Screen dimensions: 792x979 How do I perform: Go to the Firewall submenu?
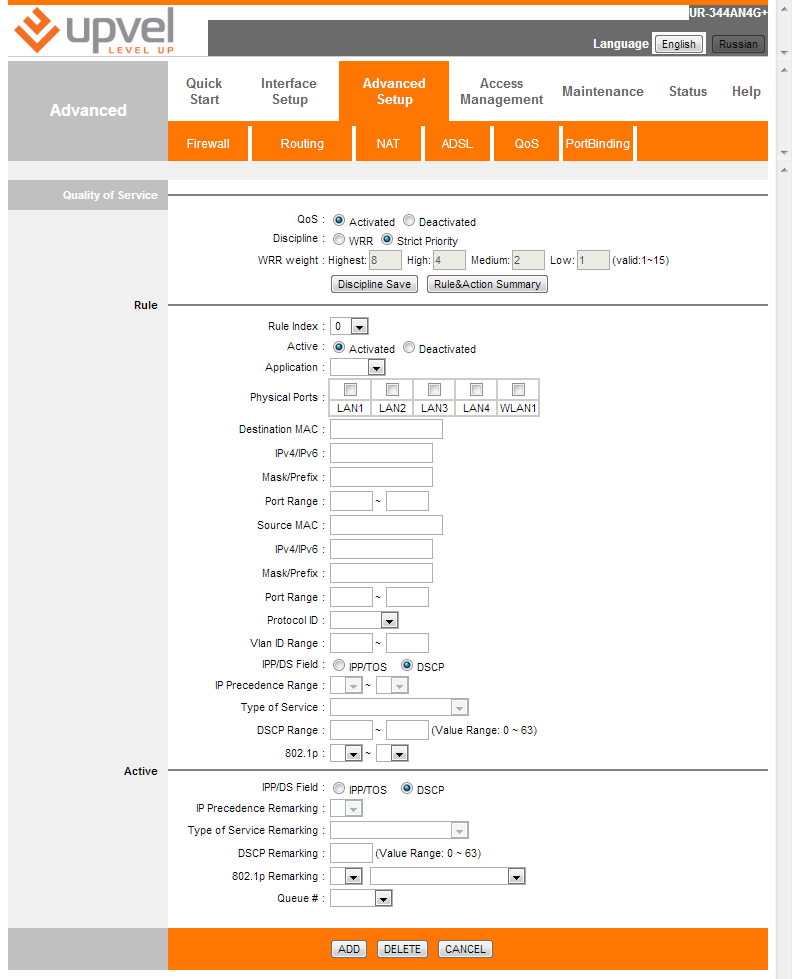[x=208, y=143]
